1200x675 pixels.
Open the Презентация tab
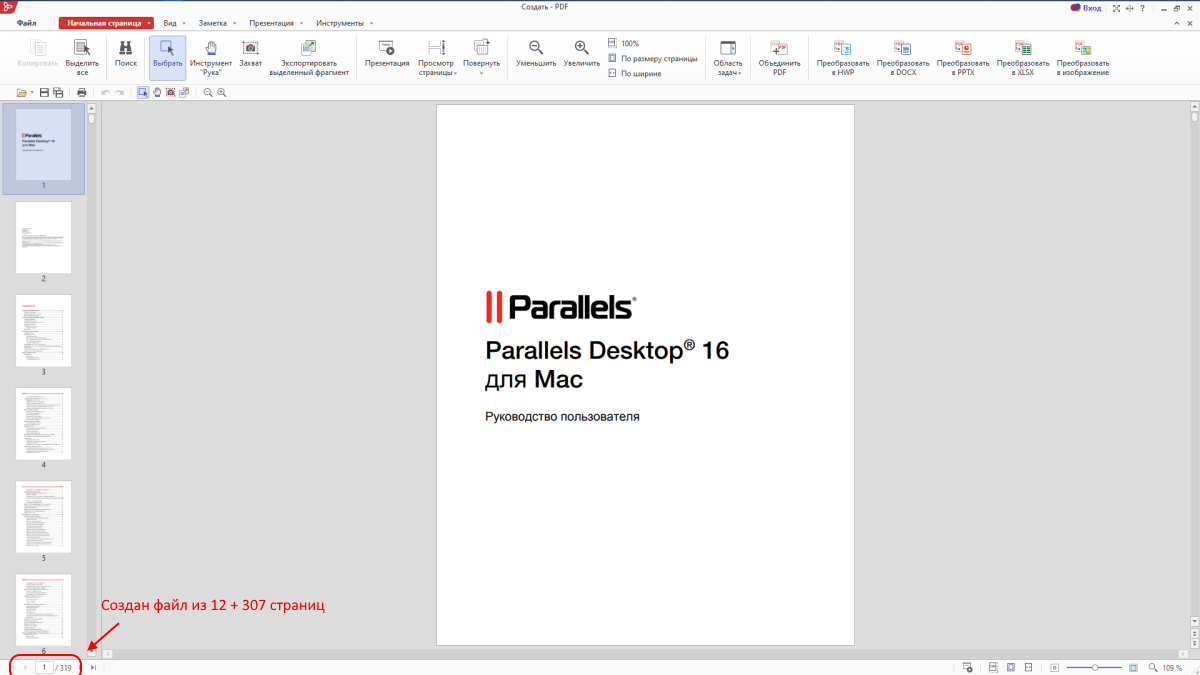point(272,22)
